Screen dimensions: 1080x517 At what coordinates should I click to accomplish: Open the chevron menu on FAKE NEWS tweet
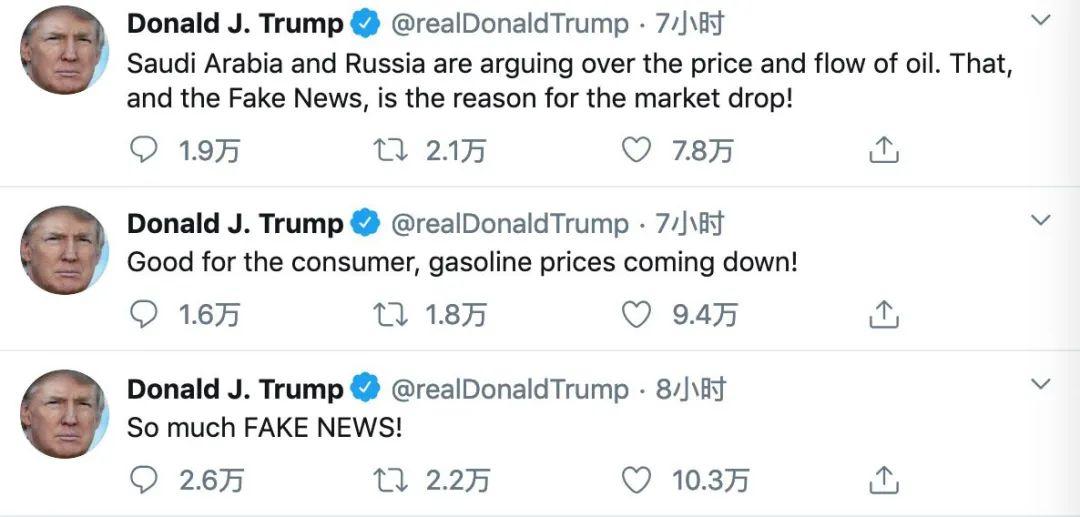(x=1041, y=385)
